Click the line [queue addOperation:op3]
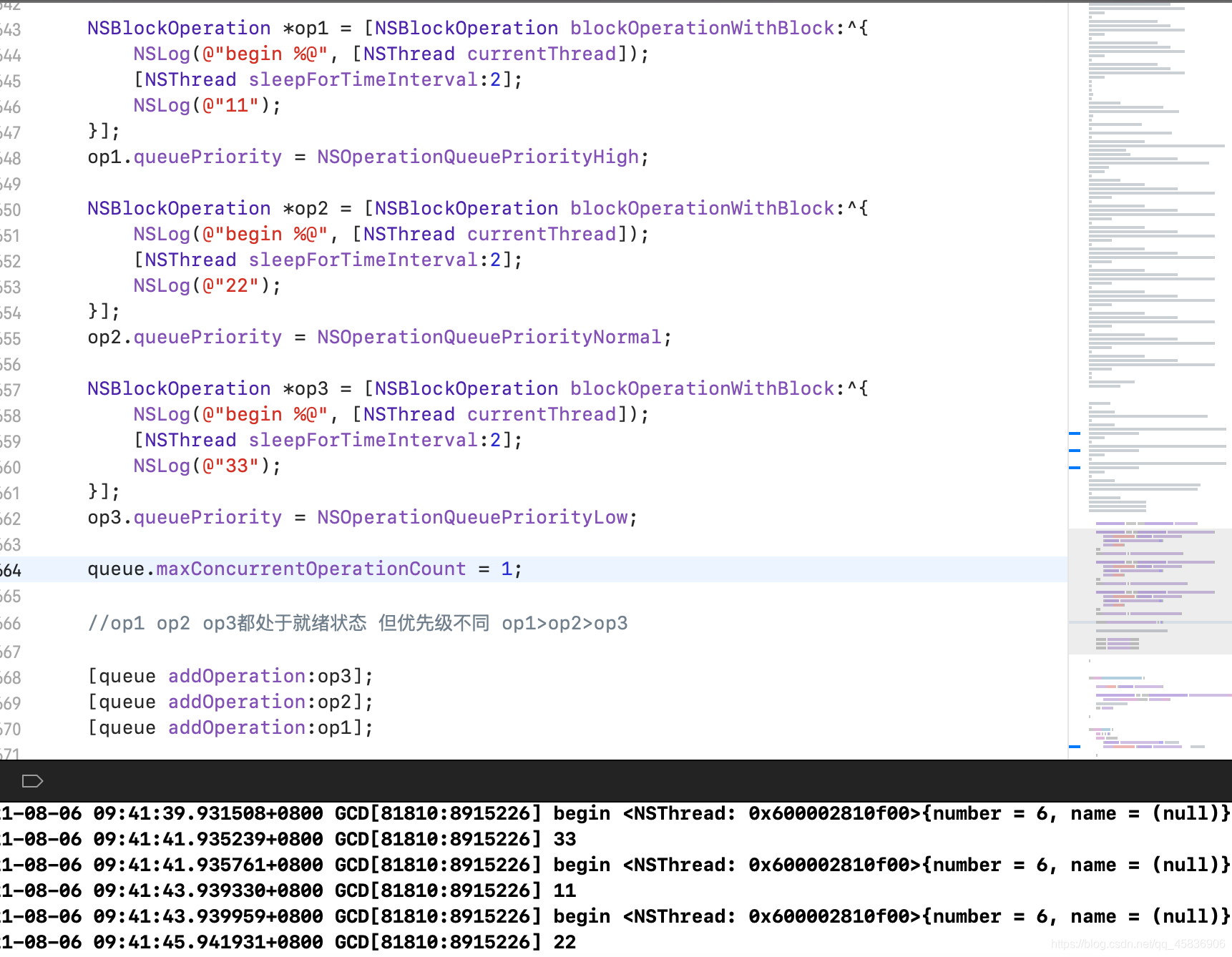 pyautogui.click(x=230, y=676)
